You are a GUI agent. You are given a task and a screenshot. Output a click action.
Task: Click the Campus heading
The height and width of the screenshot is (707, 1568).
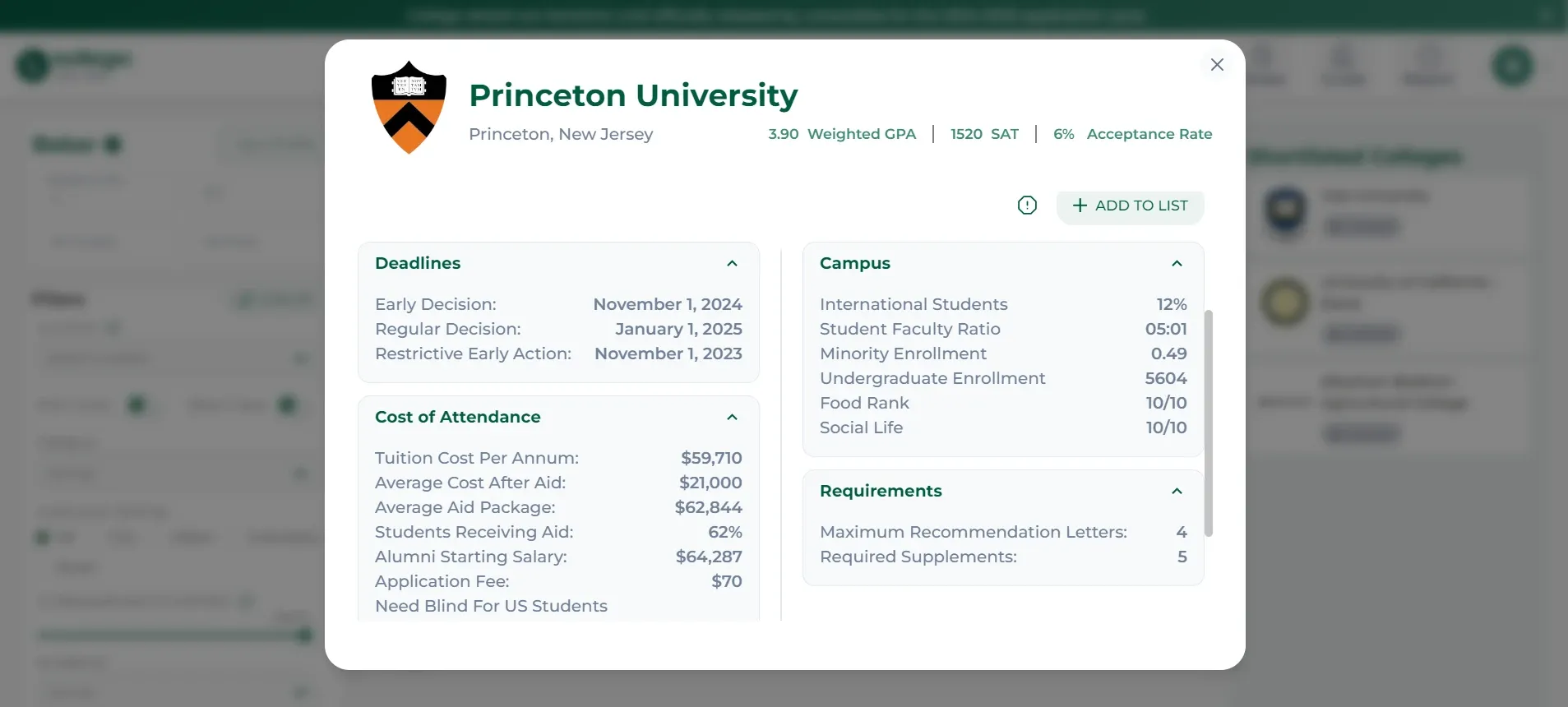click(855, 263)
